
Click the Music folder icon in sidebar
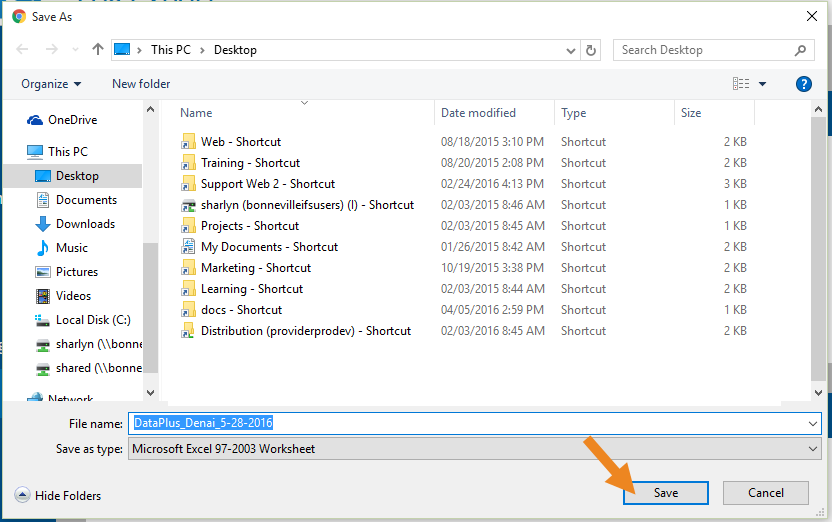click(43, 248)
